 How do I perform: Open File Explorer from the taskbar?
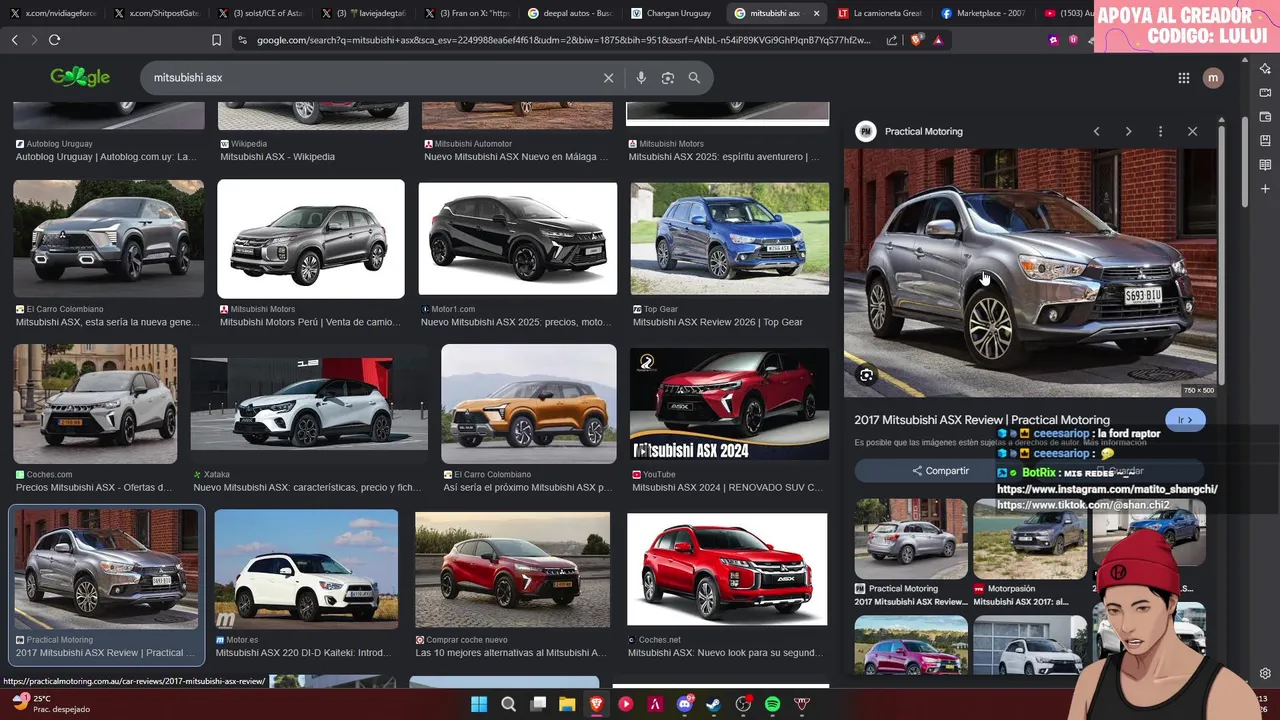[x=567, y=704]
